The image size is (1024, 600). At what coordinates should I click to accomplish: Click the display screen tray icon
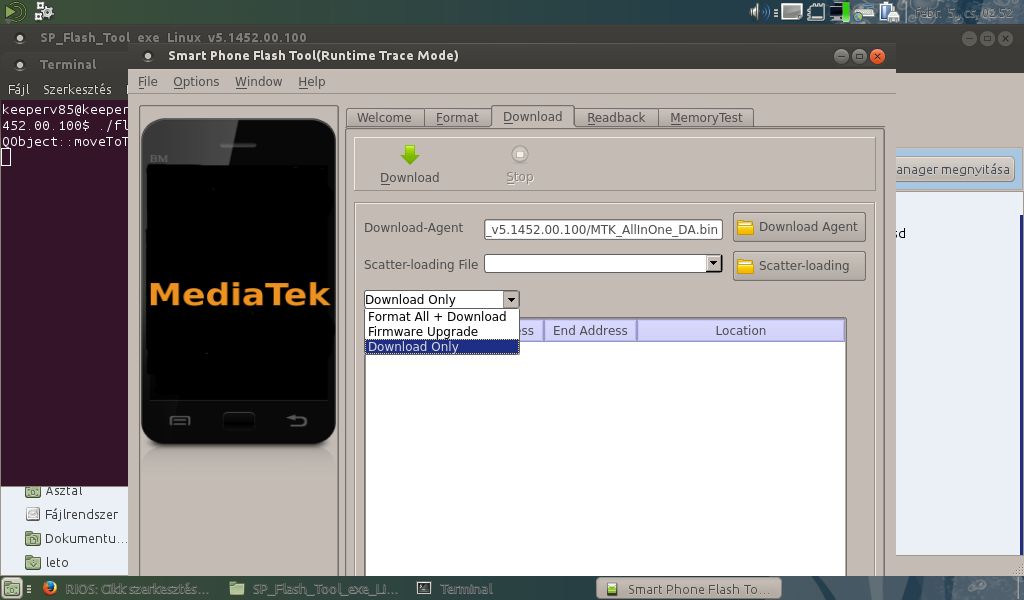pos(792,12)
